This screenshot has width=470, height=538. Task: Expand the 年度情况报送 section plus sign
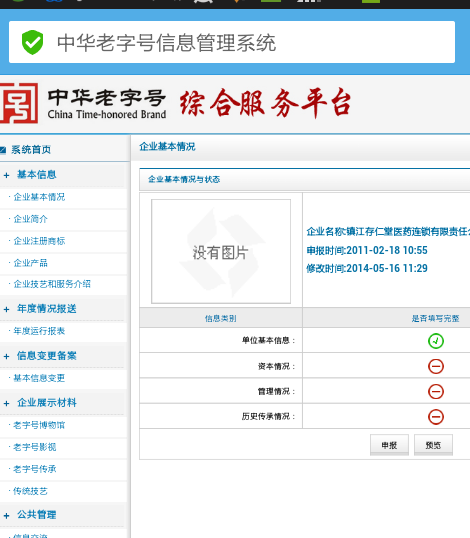click(x=7, y=309)
